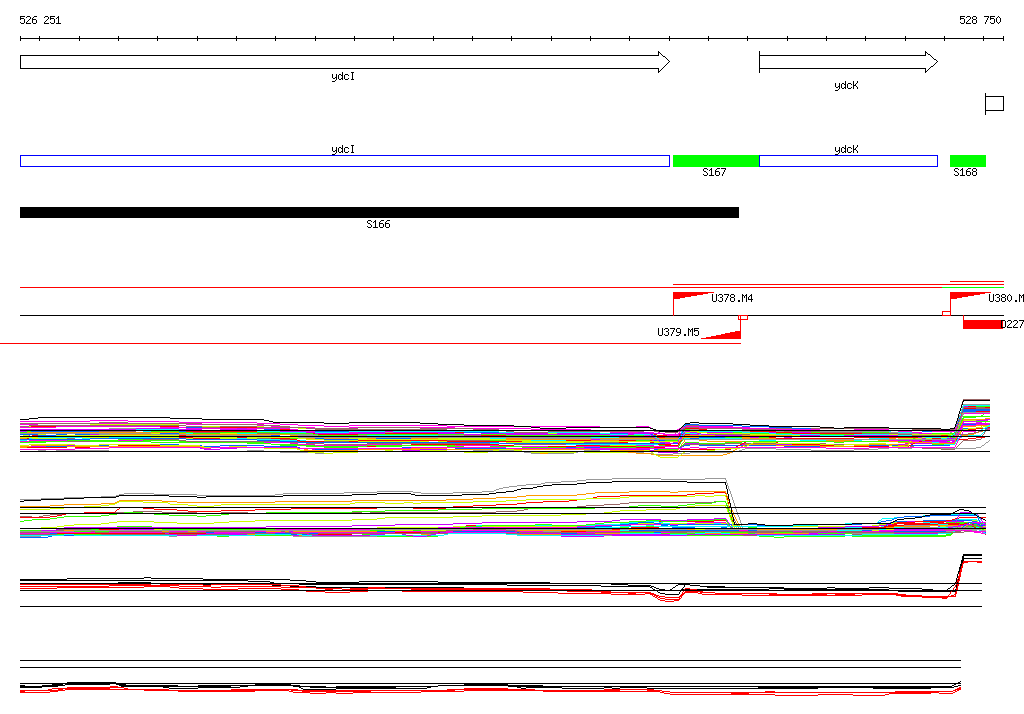Select the black S166 segment bar
Viewport: 1024px width, 714px height.
coord(379,212)
